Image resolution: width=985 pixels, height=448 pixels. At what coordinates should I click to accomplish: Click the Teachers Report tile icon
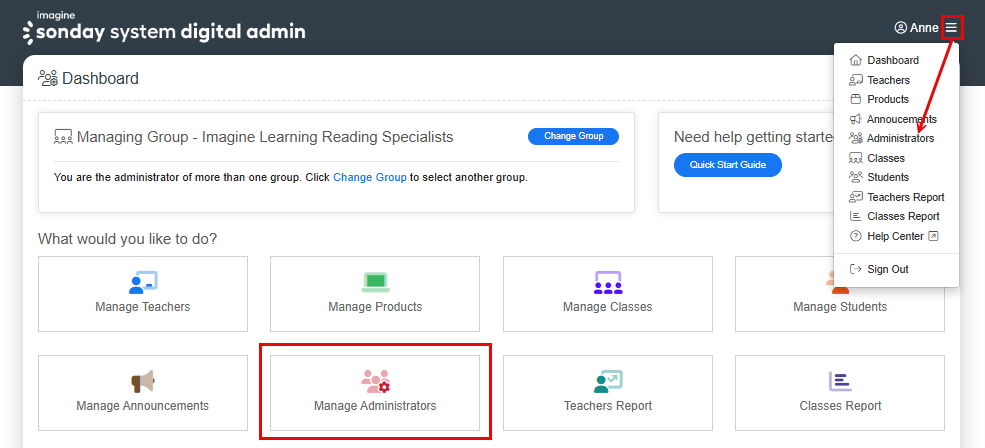pos(608,381)
